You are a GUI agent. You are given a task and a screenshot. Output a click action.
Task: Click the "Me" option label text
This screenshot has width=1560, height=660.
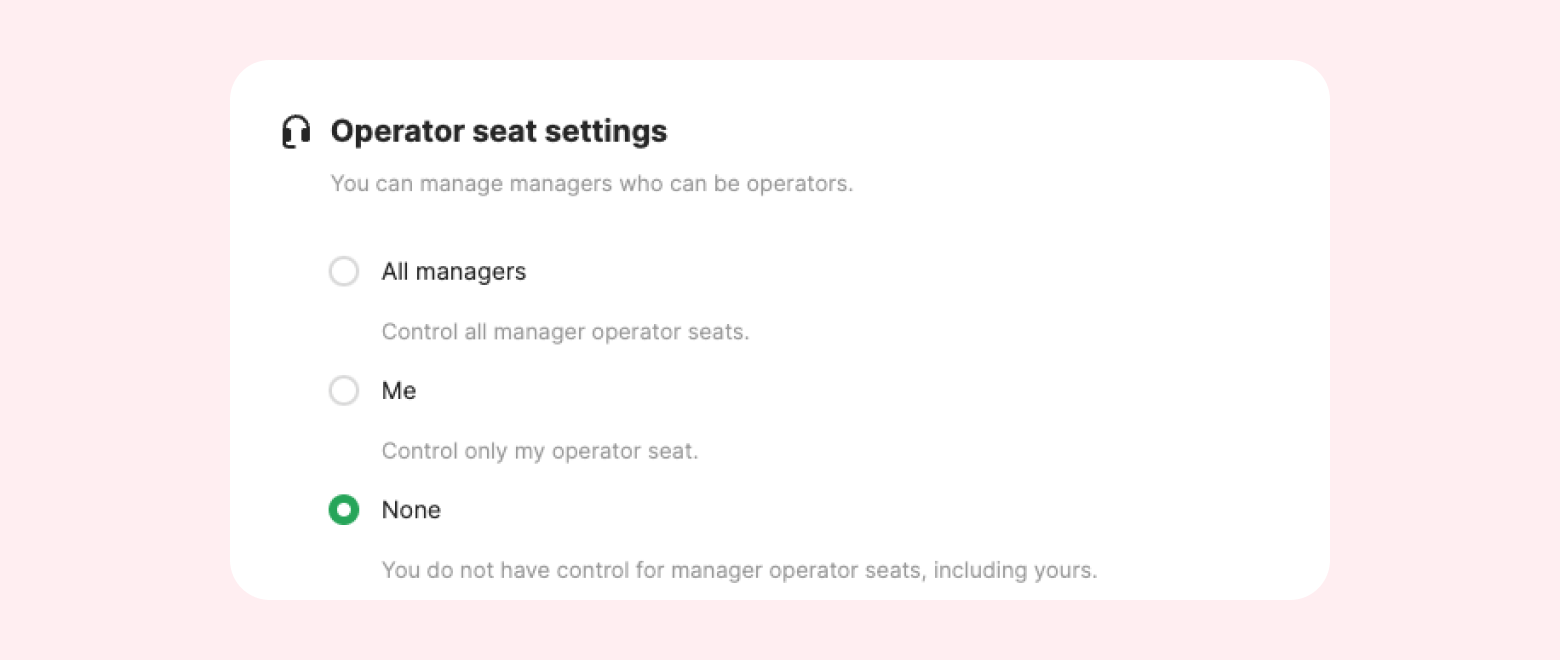click(399, 391)
